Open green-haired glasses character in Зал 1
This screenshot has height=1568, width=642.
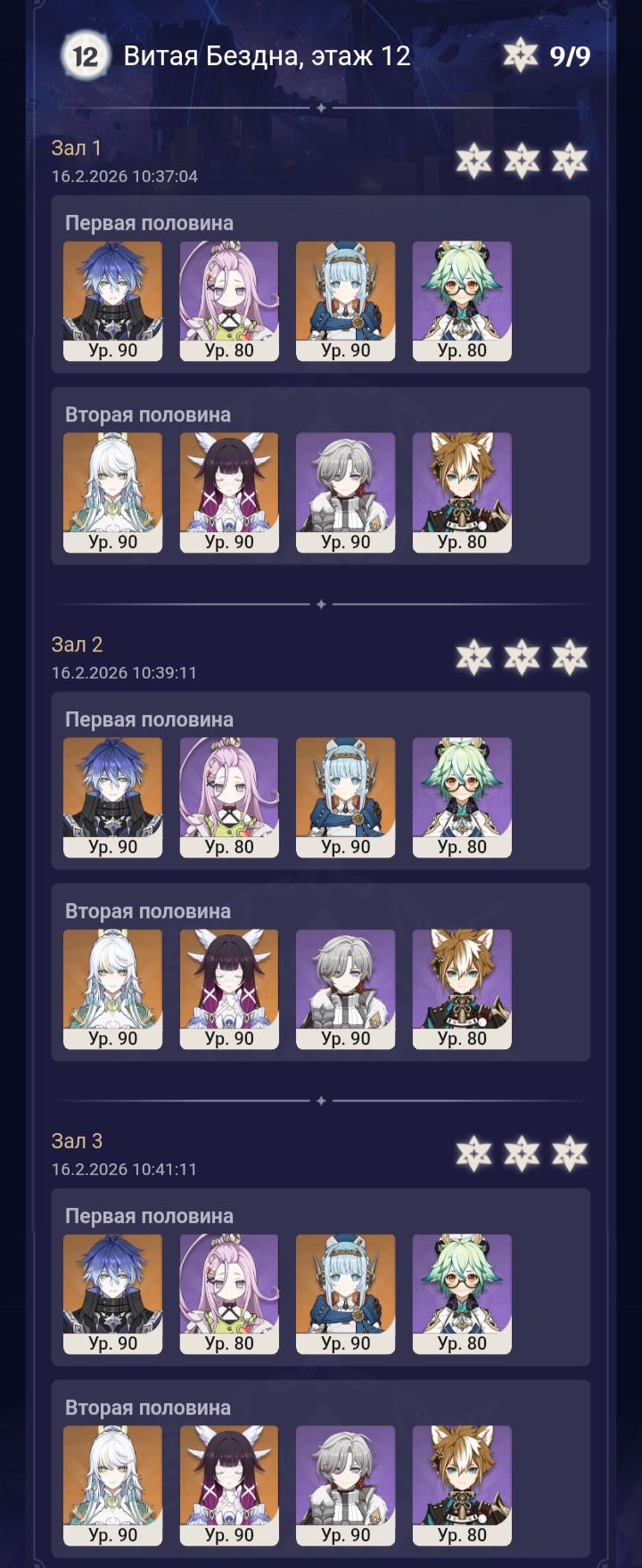point(462,301)
